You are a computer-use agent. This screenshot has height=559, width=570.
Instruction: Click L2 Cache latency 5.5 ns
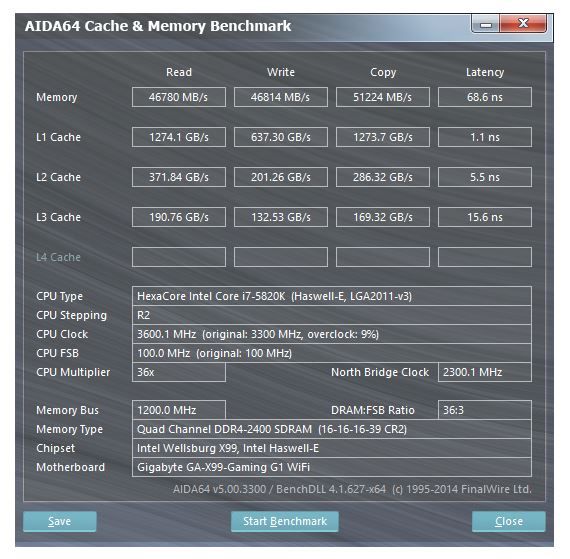click(x=485, y=177)
